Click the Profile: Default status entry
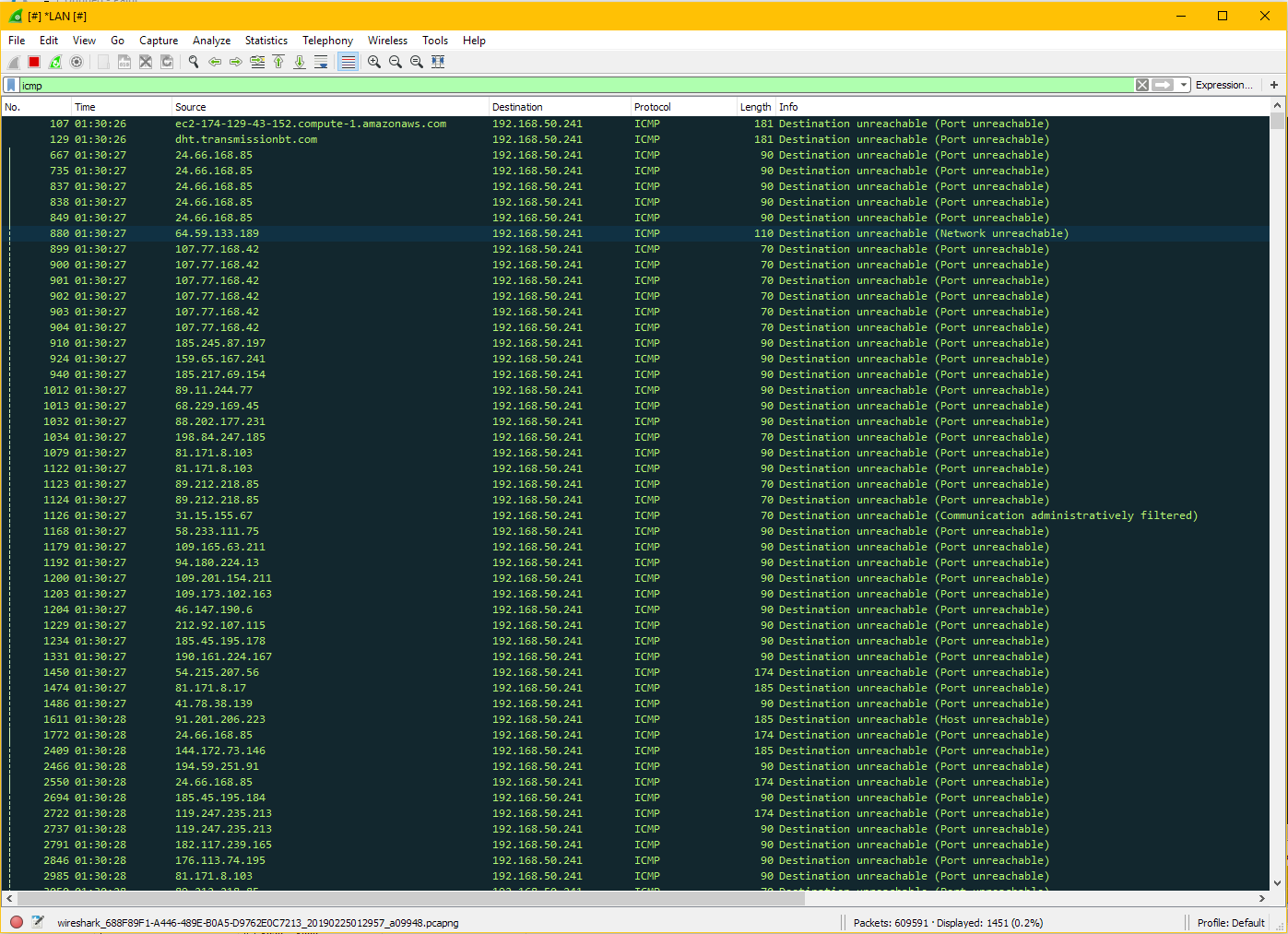 1231,923
